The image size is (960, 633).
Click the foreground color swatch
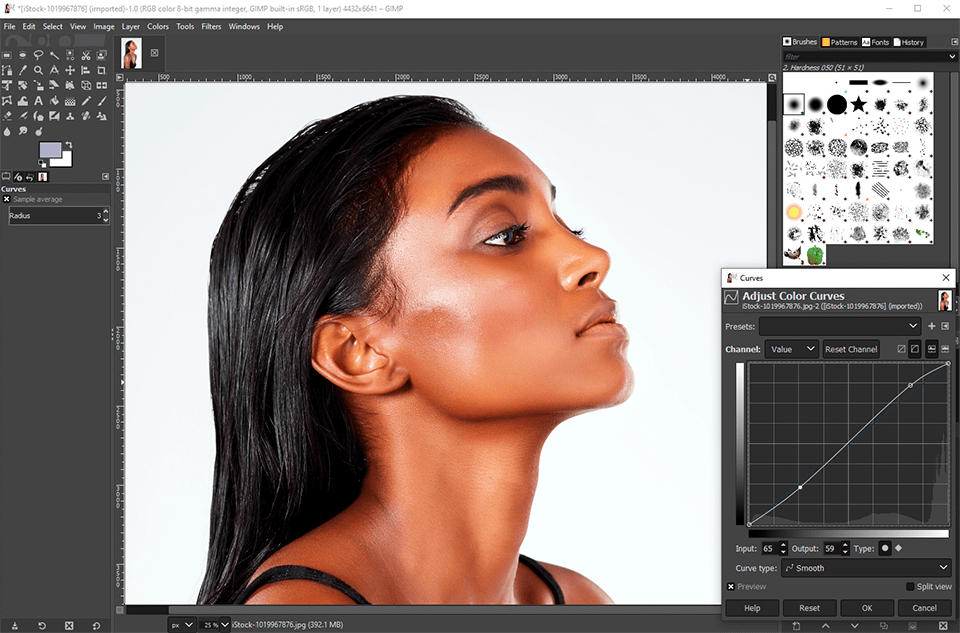click(x=50, y=150)
